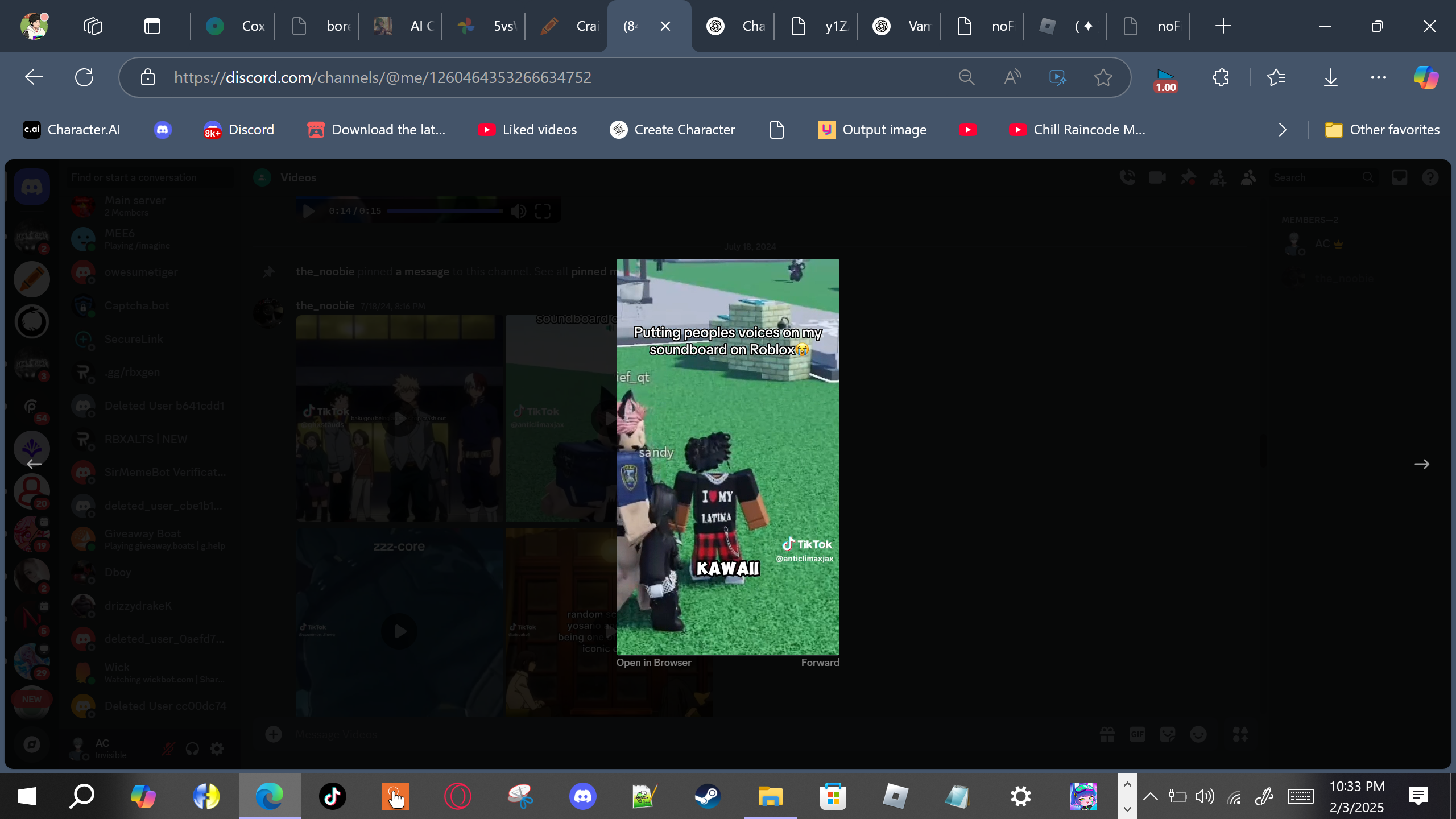Expand hidden bookmarks chevron
Image resolution: width=1456 pixels, height=819 pixels.
click(1283, 130)
